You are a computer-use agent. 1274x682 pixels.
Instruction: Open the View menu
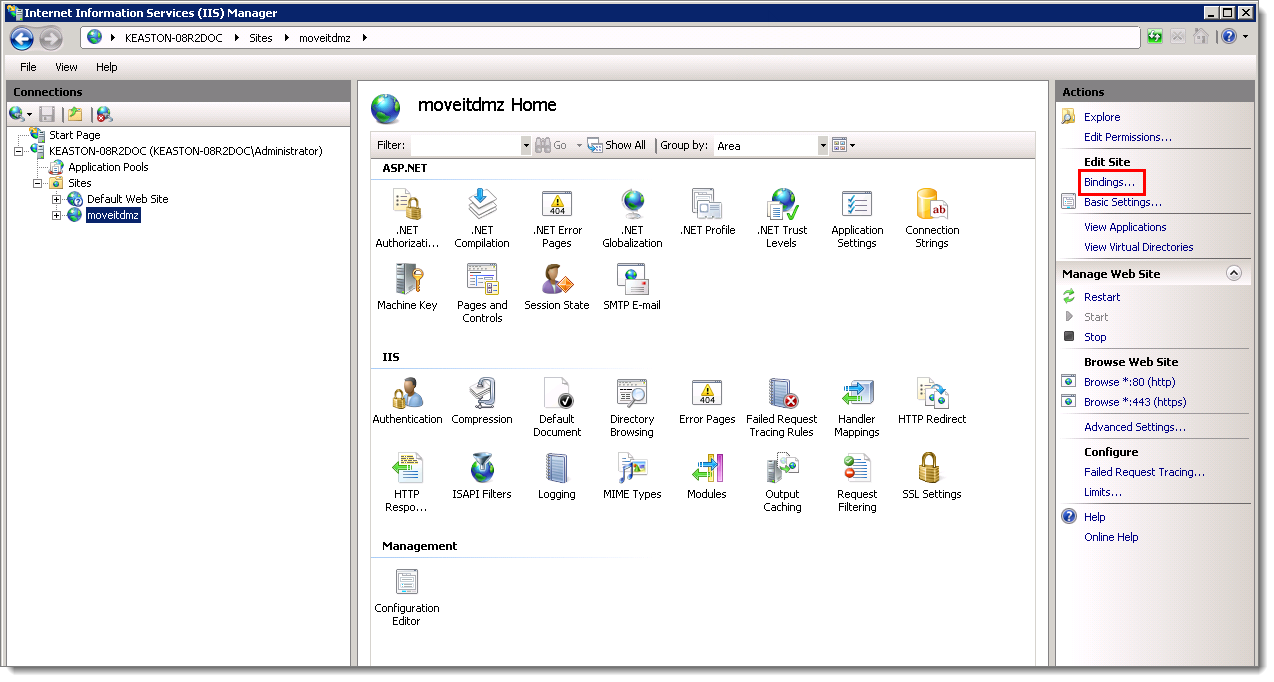pyautogui.click(x=66, y=67)
